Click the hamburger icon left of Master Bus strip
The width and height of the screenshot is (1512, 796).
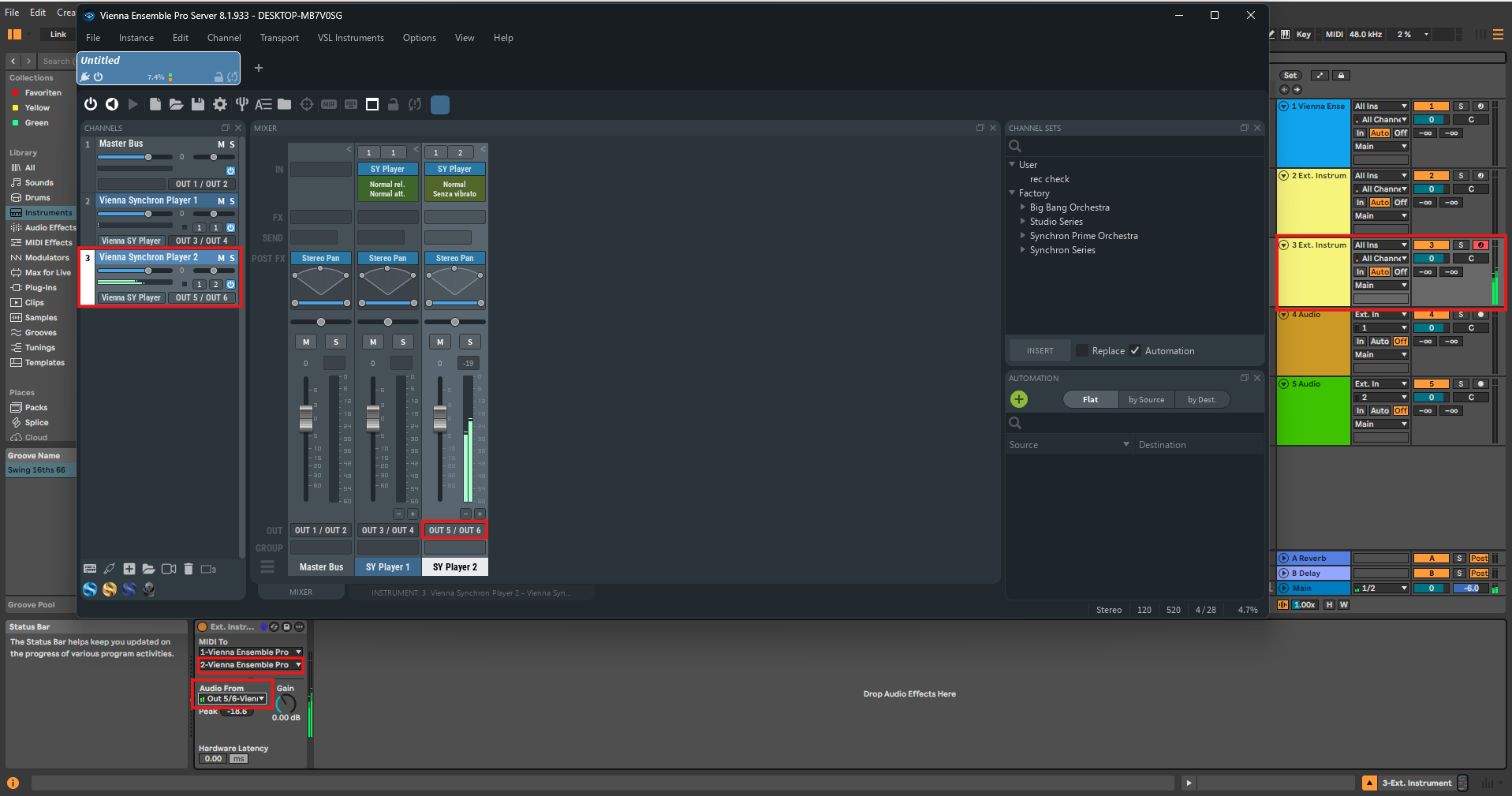pyautogui.click(x=268, y=566)
